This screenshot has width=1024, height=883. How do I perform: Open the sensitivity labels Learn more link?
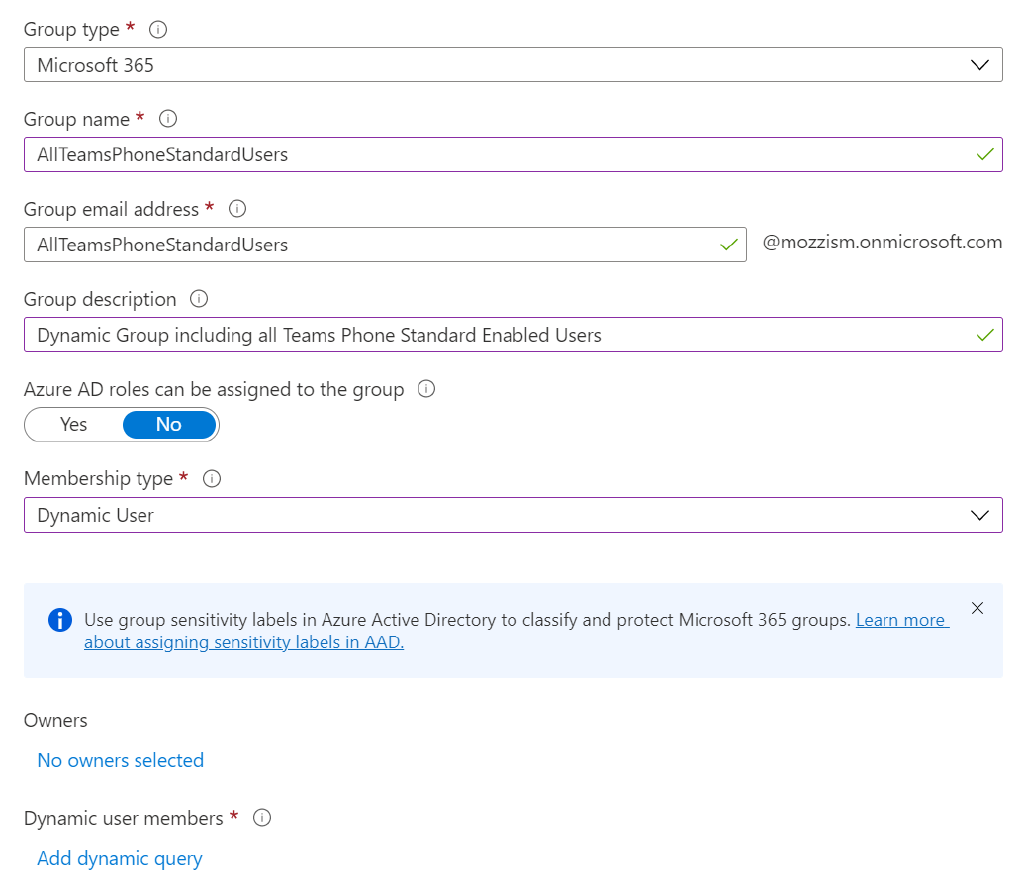click(900, 620)
